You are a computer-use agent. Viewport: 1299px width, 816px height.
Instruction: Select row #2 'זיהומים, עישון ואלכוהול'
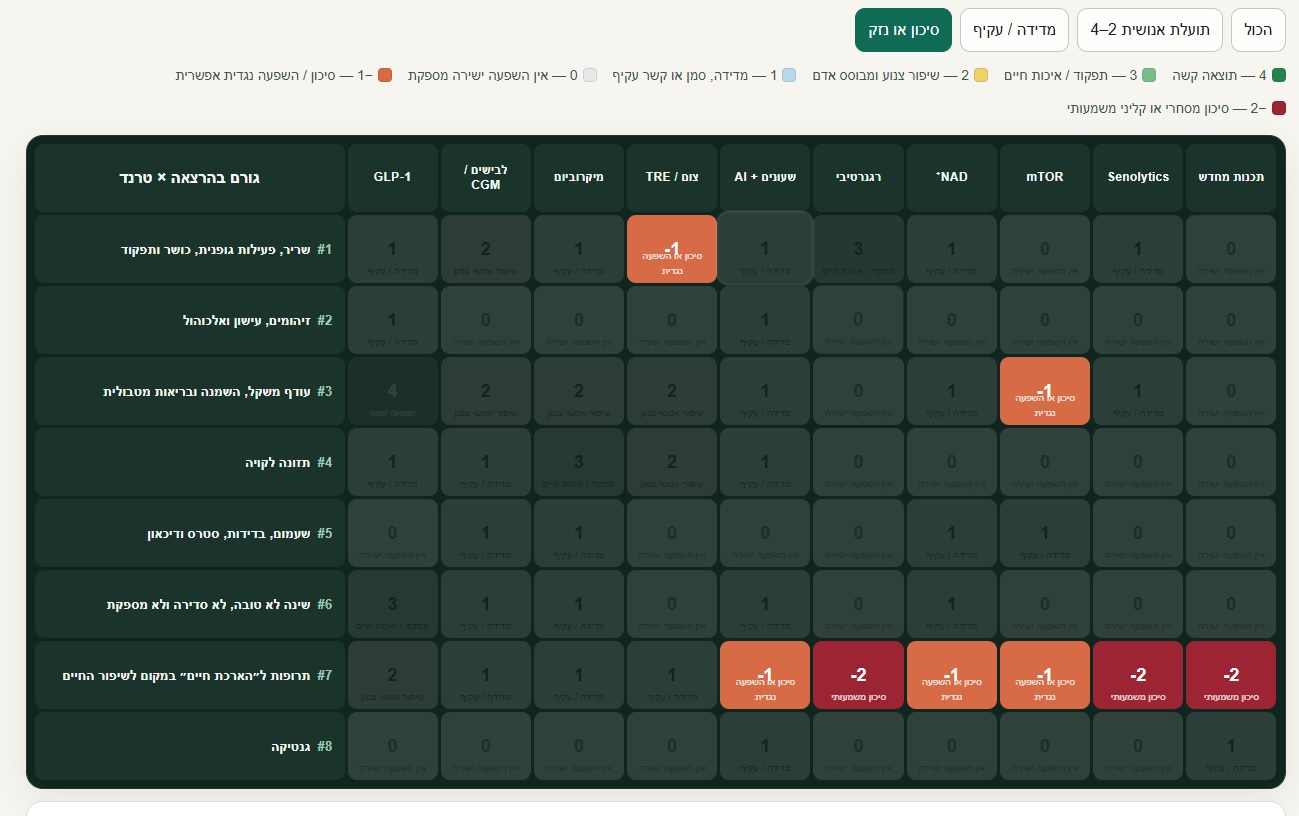click(x=189, y=320)
